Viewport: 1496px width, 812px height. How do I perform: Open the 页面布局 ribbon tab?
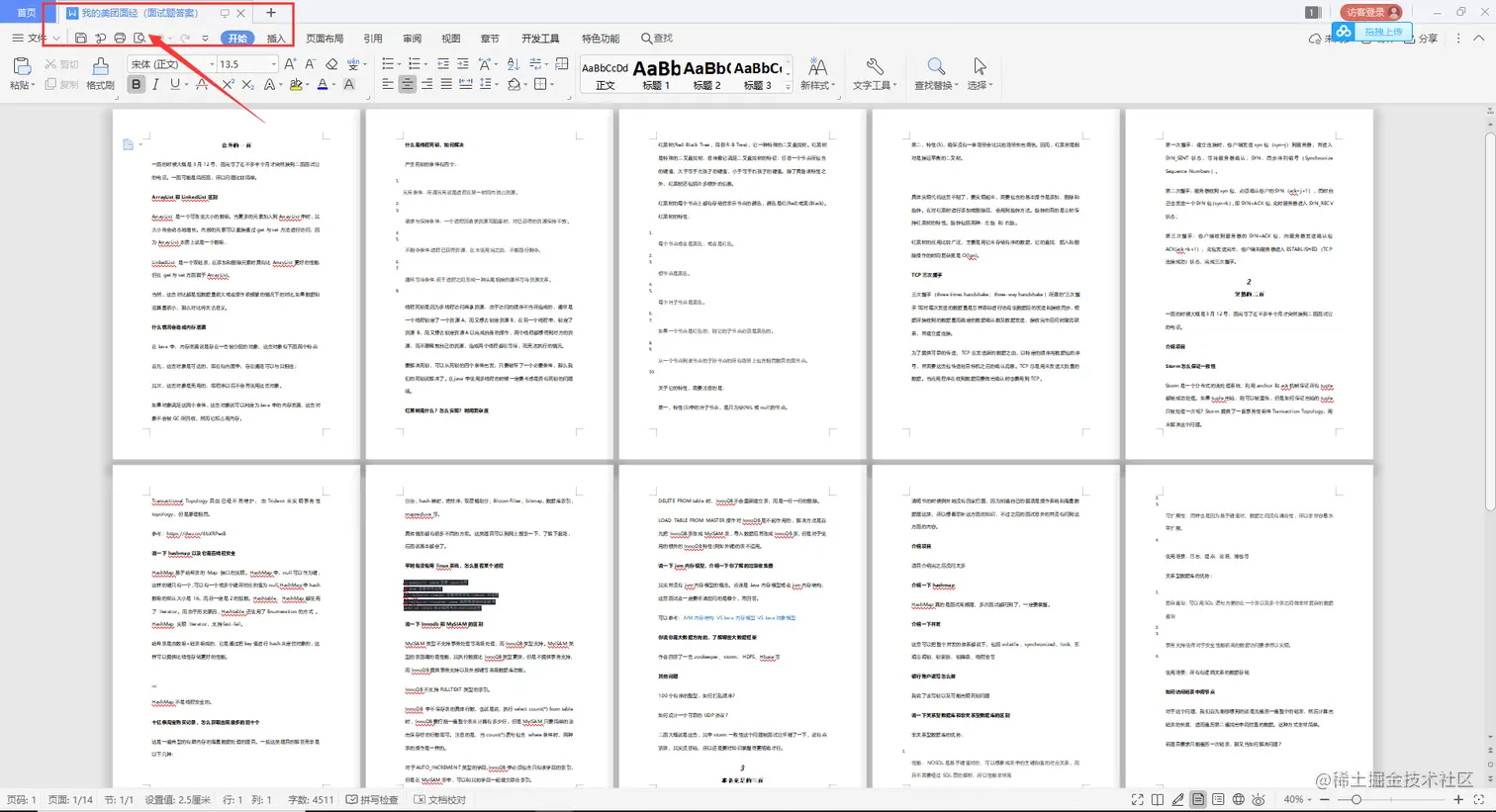coord(325,39)
